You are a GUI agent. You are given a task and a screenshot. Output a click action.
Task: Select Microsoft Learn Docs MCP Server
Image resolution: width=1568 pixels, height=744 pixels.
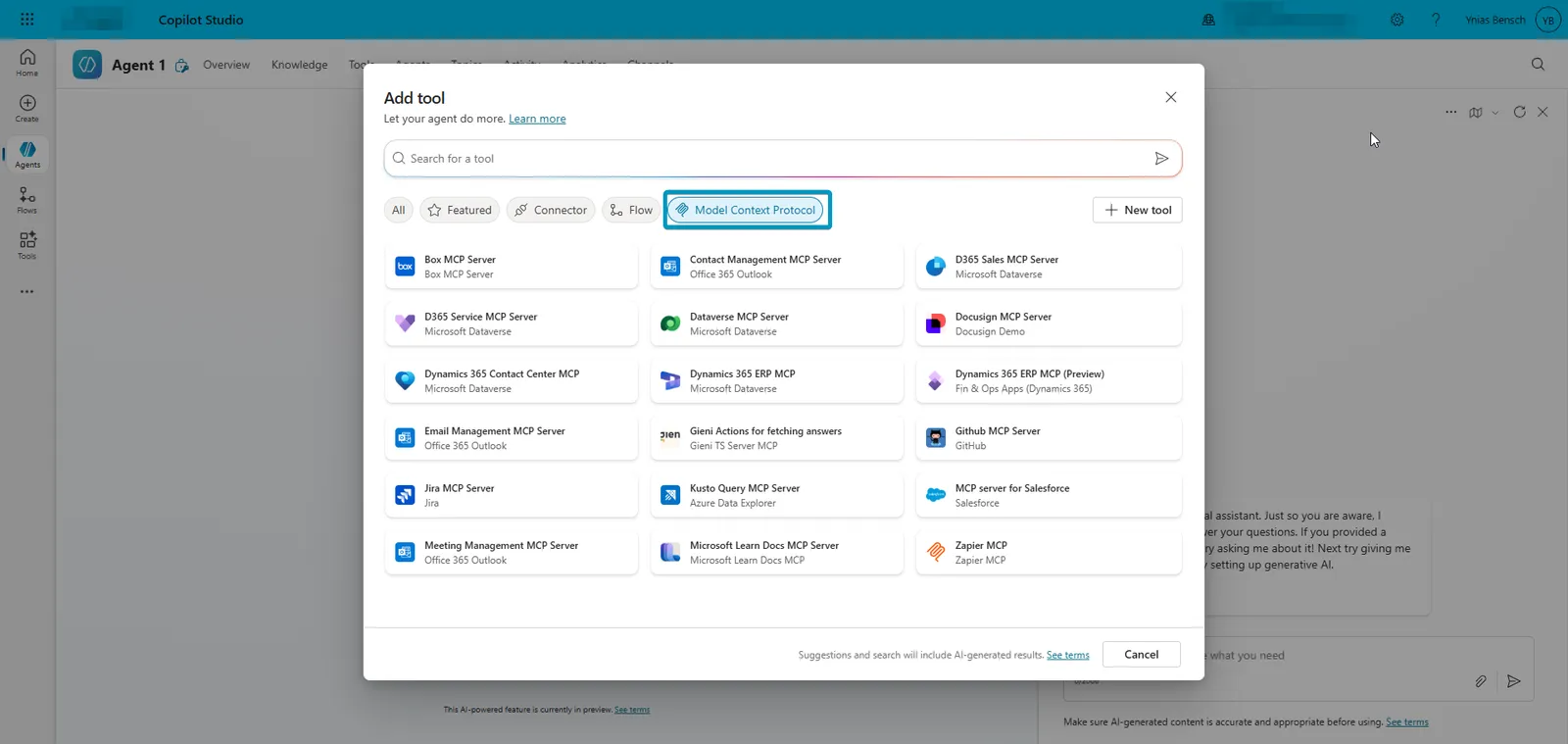(x=776, y=553)
